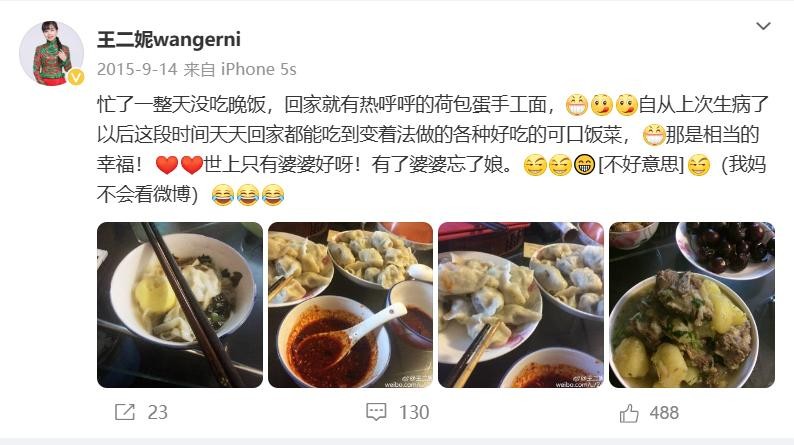Image resolution: width=794 pixels, height=445 pixels.
Task: Click the yellow verified V badge
Action: click(76, 77)
